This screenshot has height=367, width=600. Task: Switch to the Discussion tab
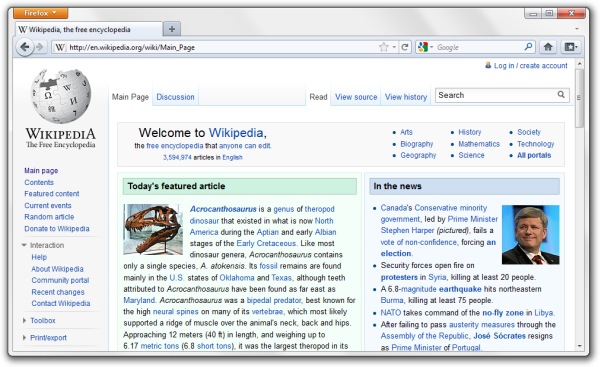[175, 97]
